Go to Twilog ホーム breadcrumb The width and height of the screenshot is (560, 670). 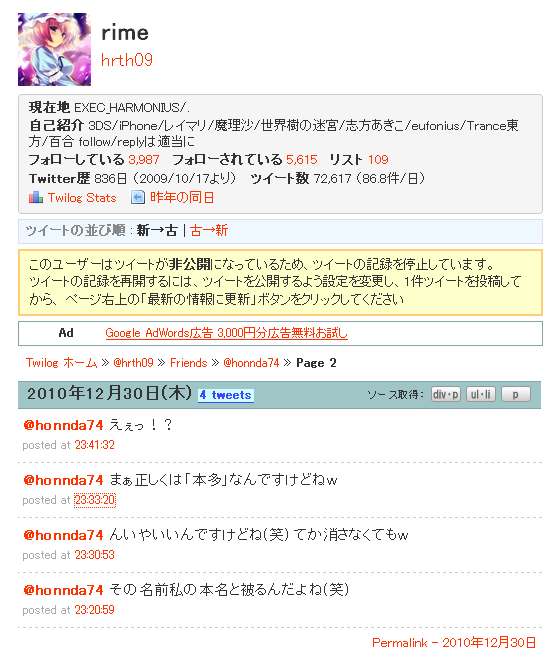pos(62,363)
